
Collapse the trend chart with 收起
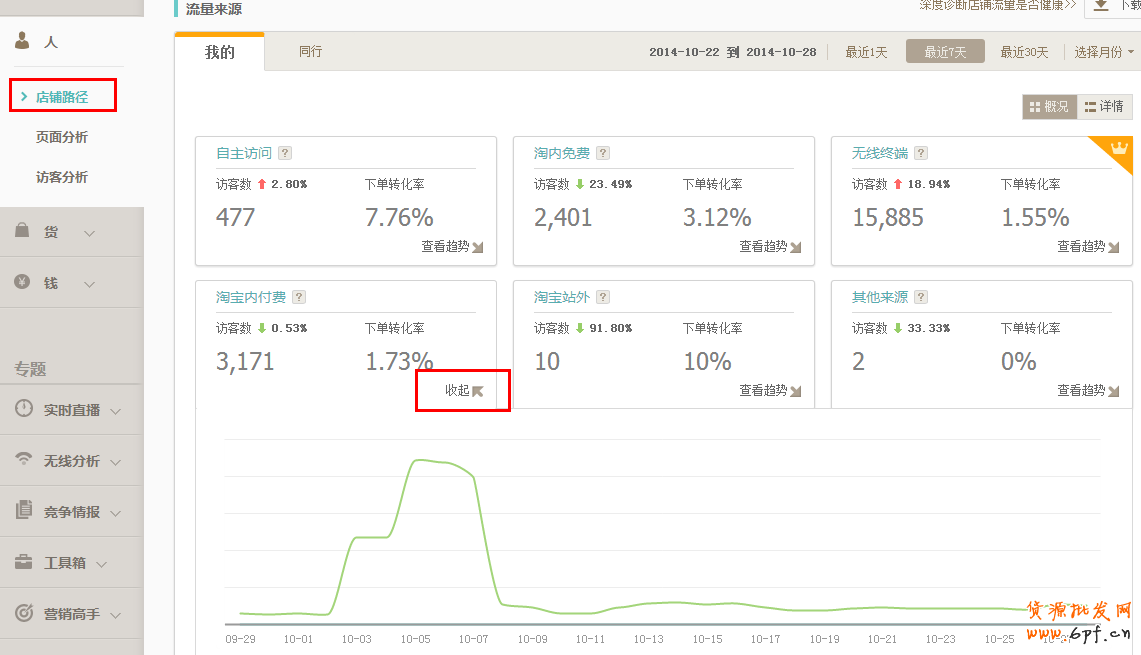[464, 390]
